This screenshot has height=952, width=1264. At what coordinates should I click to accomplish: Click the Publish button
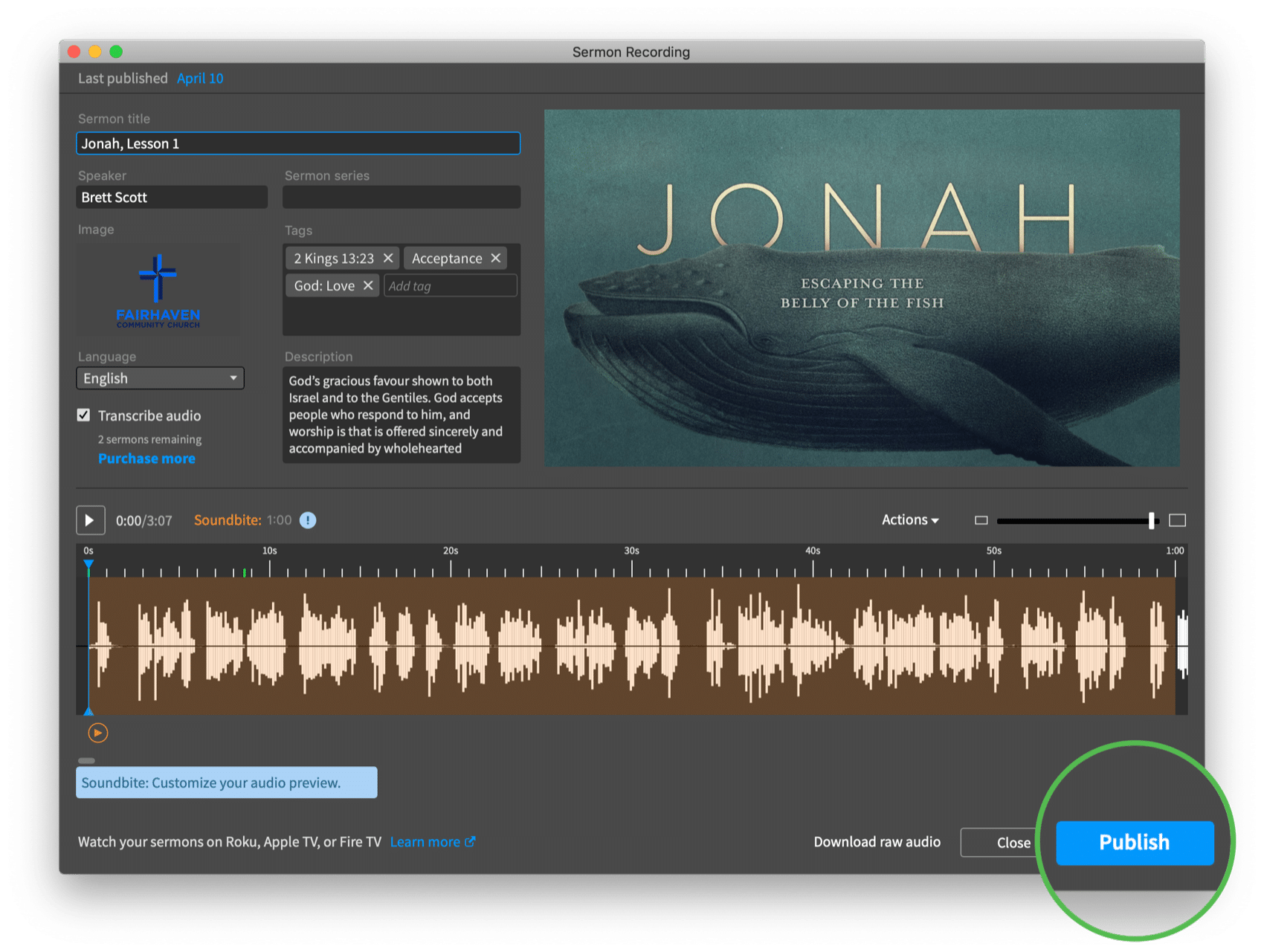point(1135,843)
